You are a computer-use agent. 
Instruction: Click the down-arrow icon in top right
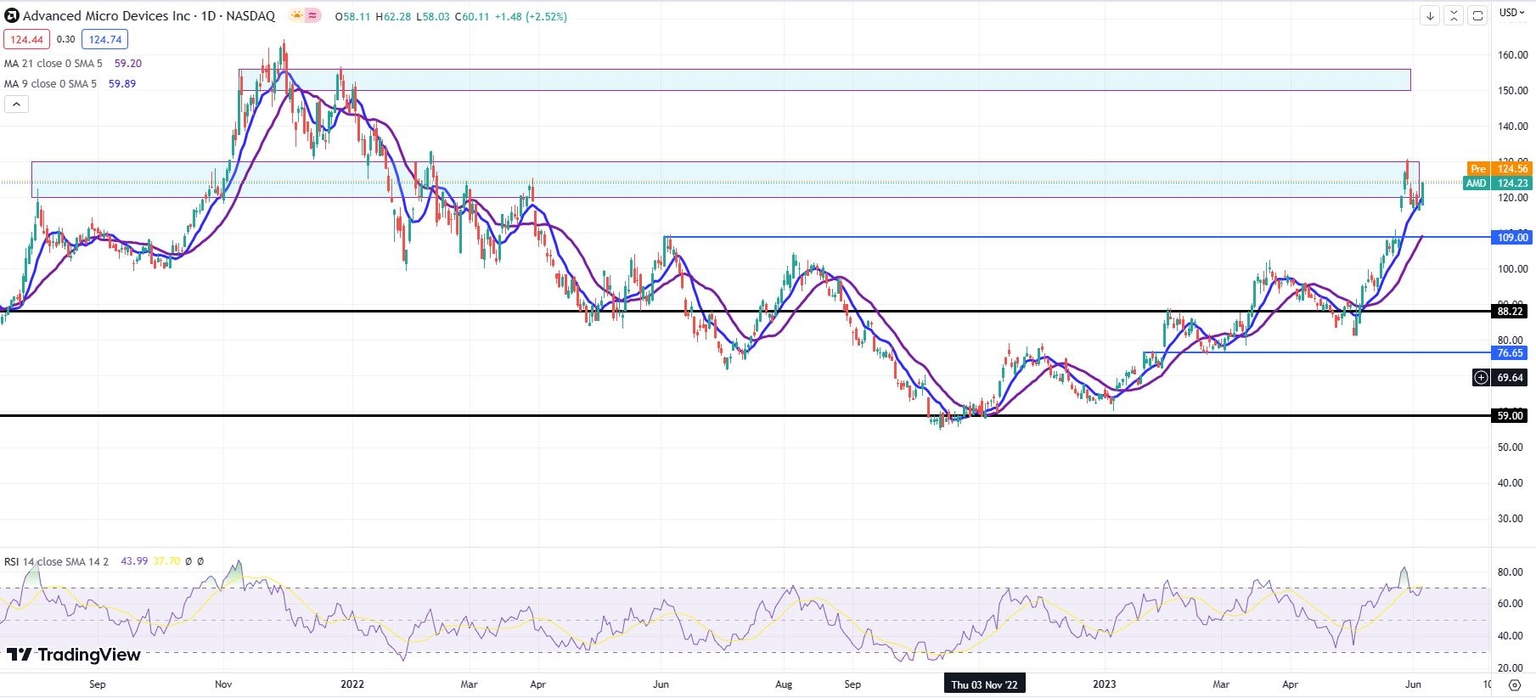pyautogui.click(x=1430, y=15)
